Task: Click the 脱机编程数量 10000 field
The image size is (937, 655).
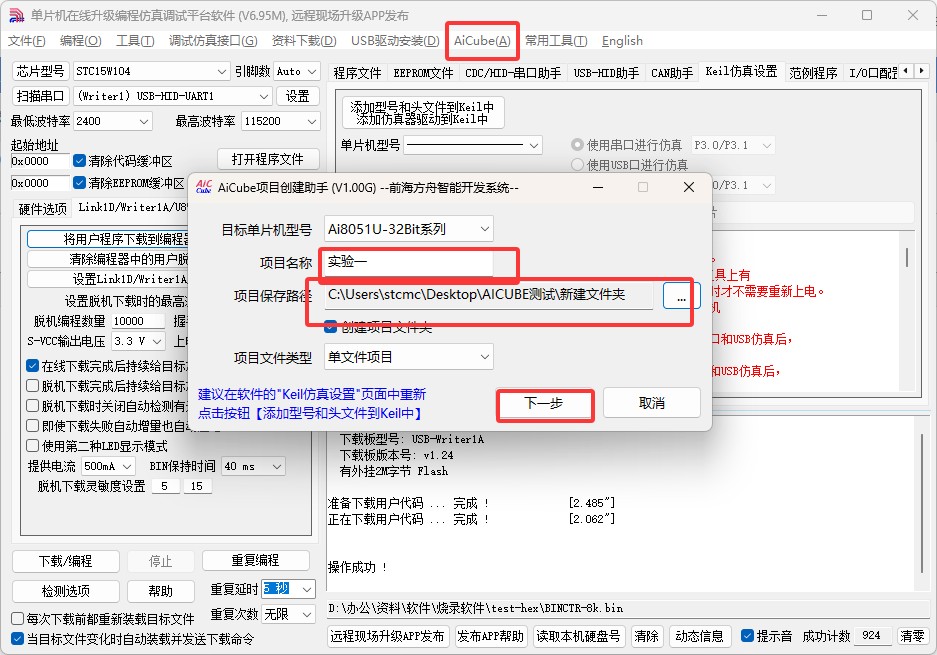Action: pyautogui.click(x=139, y=322)
